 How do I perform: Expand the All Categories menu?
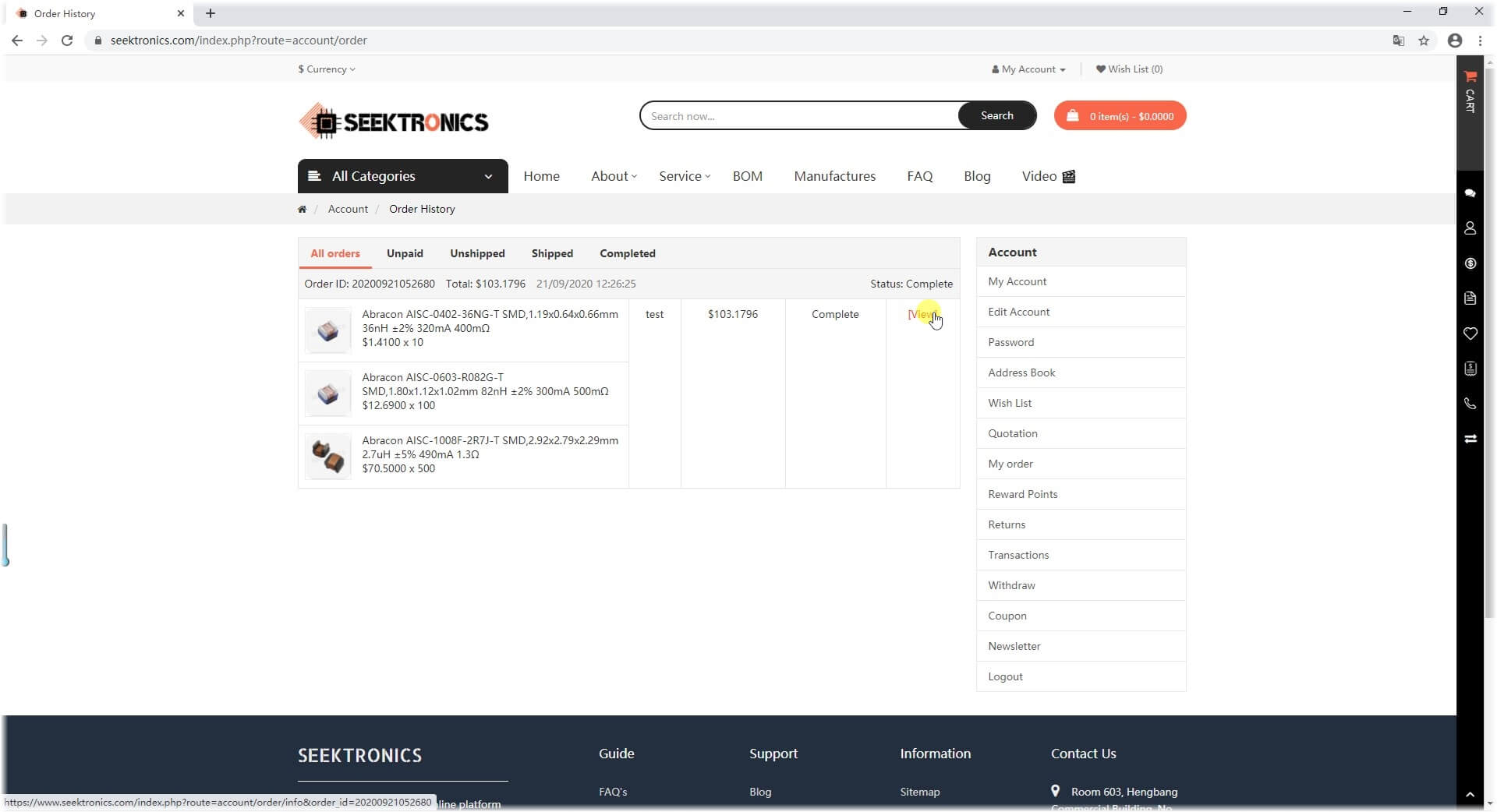[x=402, y=176]
